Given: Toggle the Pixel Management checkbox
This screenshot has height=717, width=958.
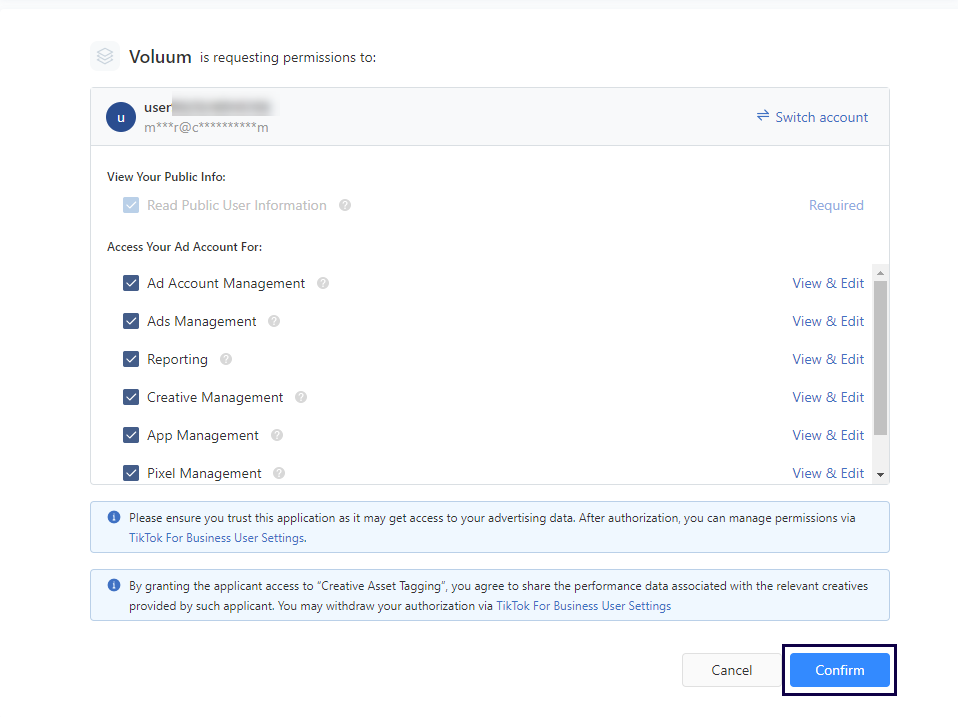Looking at the screenshot, I should pyautogui.click(x=131, y=473).
